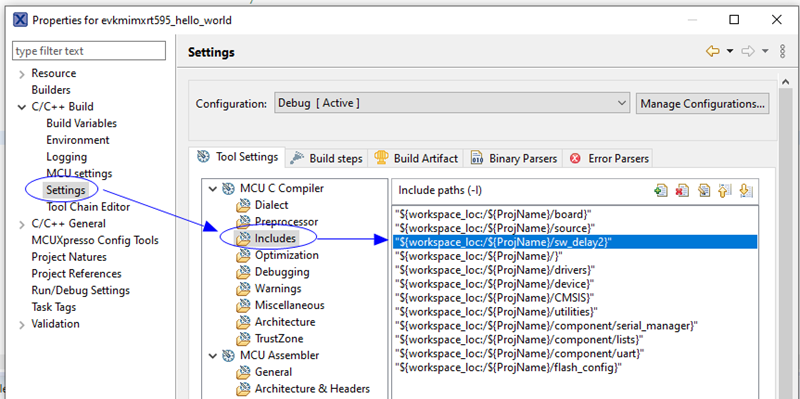This screenshot has height=399, width=800.
Task: Go forward in Properties history
Action: [748, 51]
